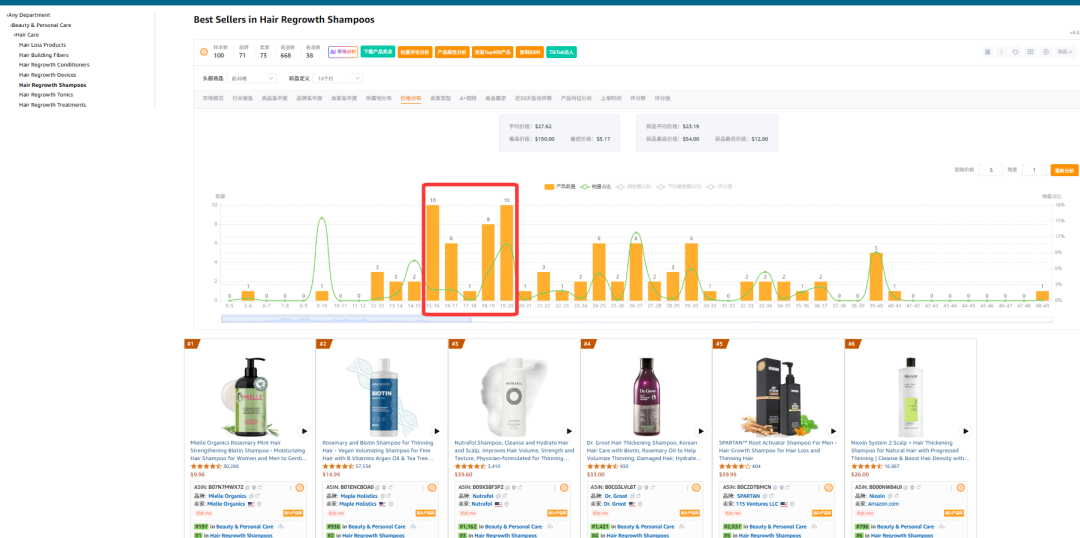Switch to the 市场概况 tab
The width and height of the screenshot is (1080, 538).
click(x=213, y=99)
